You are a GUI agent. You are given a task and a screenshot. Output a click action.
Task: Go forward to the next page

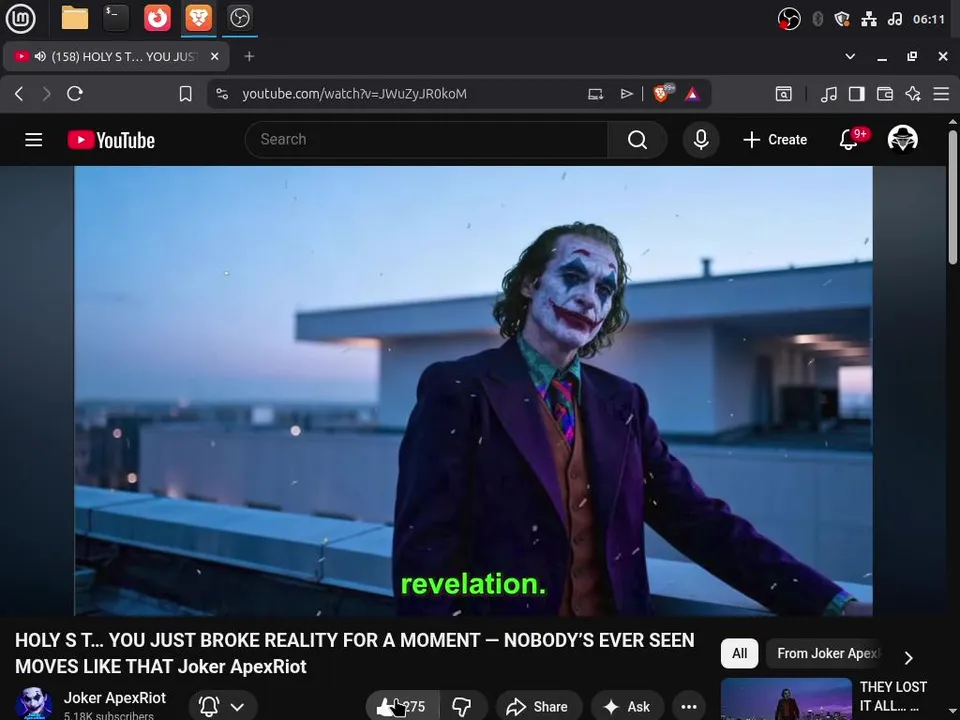click(47, 94)
